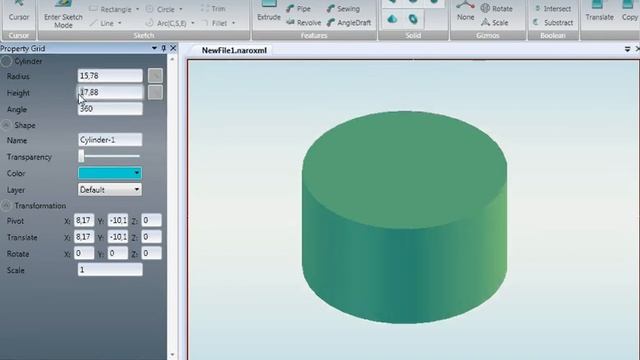Screen dimensions: 640x360
Task: Click the Intersect boolean operation
Action: [x=553, y=9]
